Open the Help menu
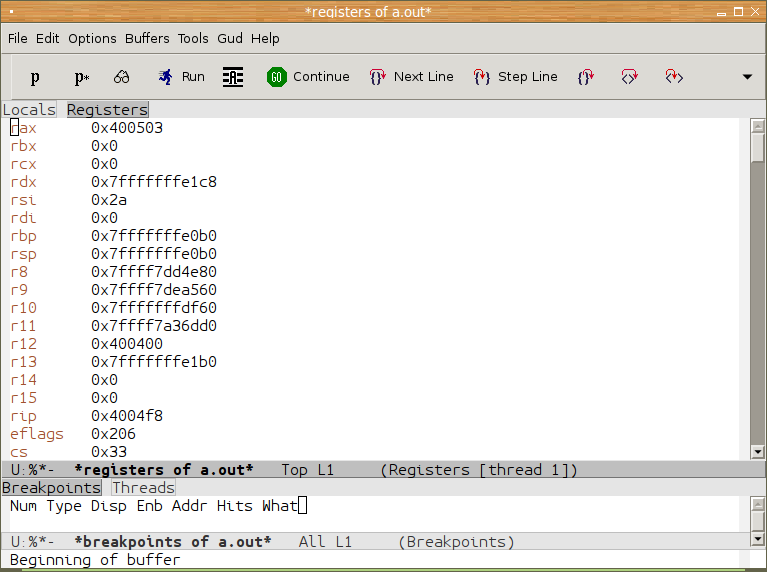The image size is (767, 572). tap(265, 38)
